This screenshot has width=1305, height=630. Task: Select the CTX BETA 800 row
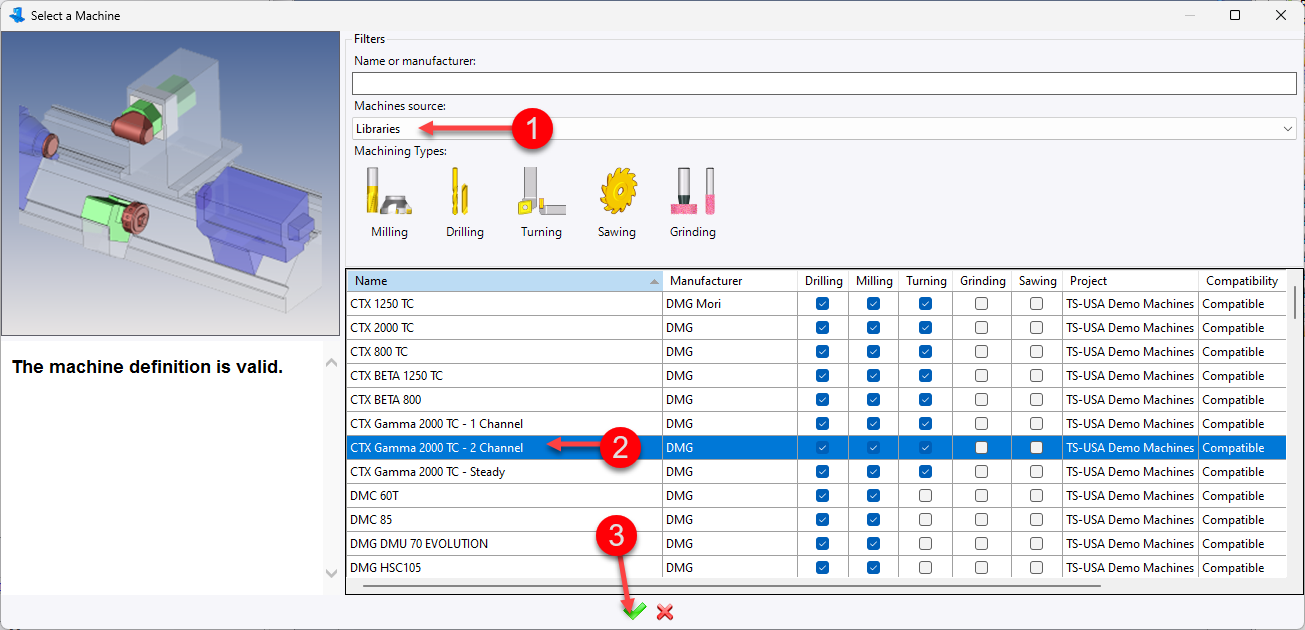(816, 400)
